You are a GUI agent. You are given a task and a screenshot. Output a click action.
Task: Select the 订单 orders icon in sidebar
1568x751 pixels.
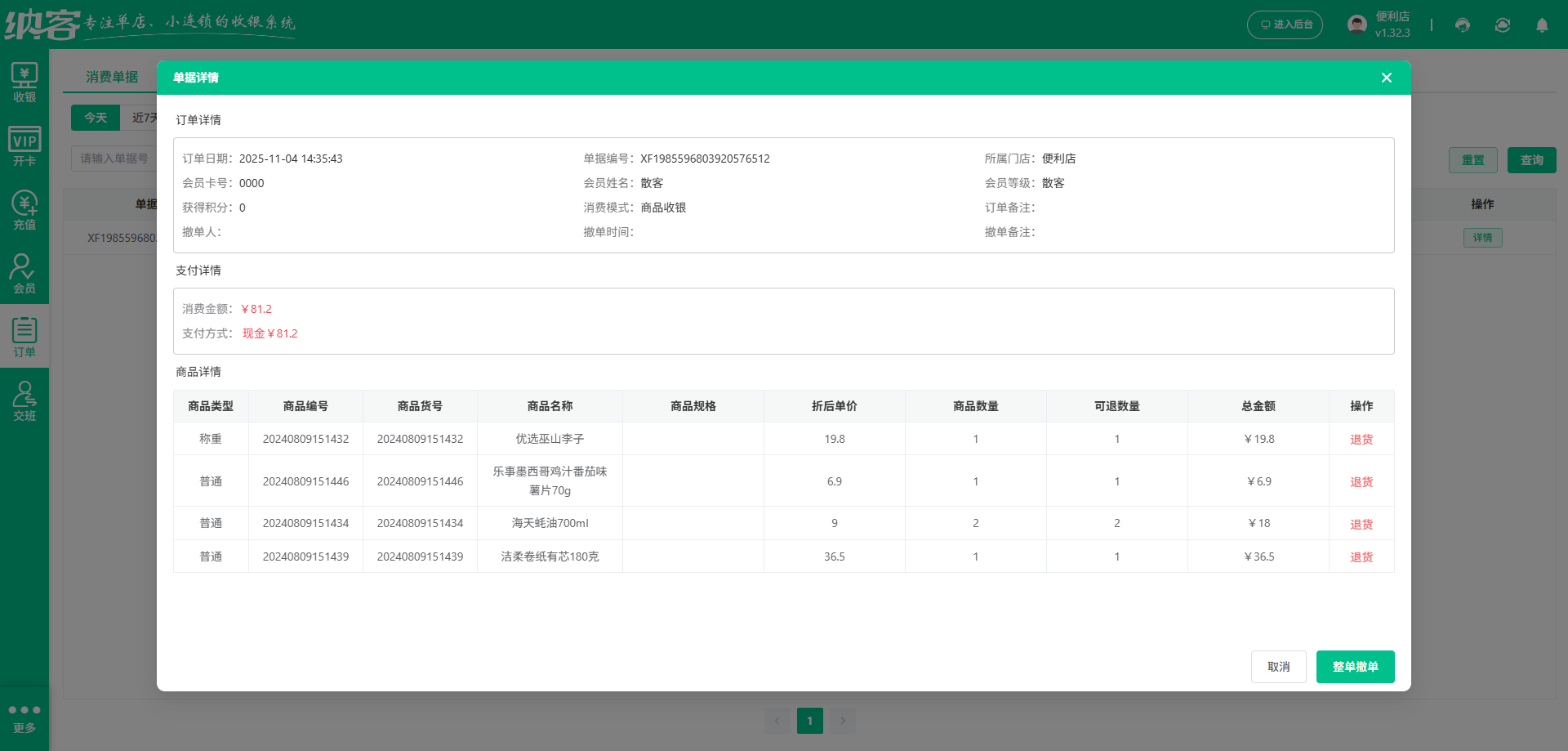click(24, 335)
